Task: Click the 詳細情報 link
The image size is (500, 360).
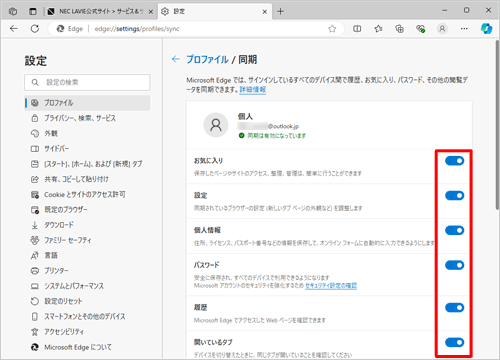Action: [x=253, y=90]
